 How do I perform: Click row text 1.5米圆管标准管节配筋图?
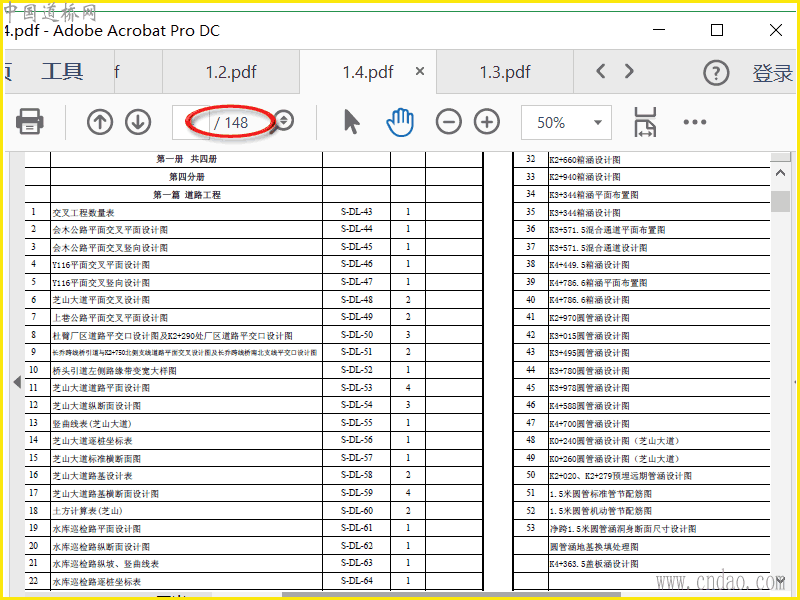click(x=601, y=494)
